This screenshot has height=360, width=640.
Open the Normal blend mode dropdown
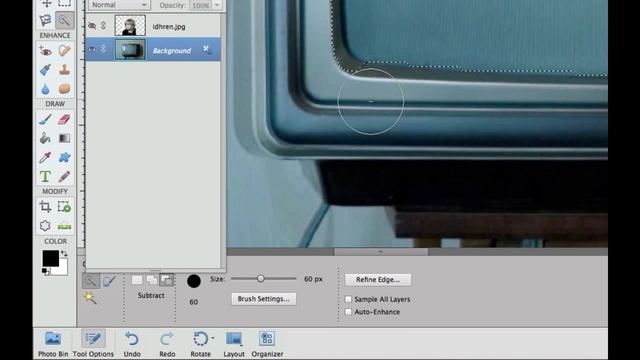(119, 5)
